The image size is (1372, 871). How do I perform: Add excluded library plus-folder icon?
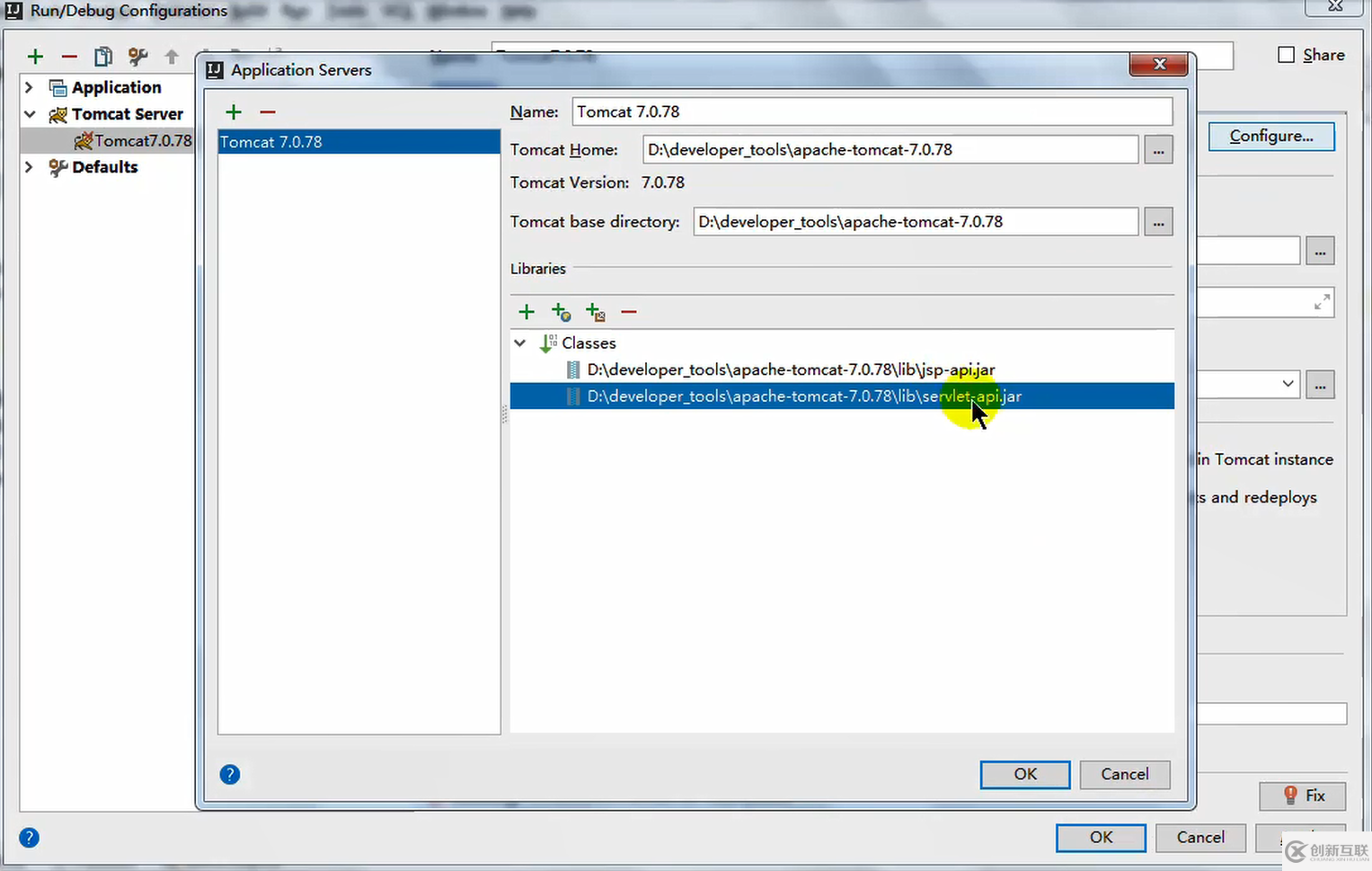(595, 312)
